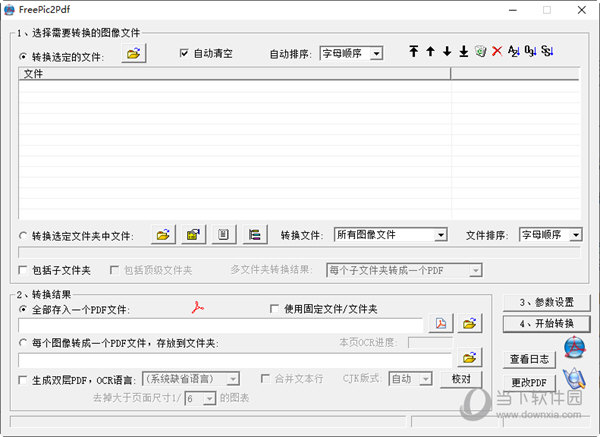Image resolution: width=600 pixels, height=437 pixels.
Task: Click the source folder path field
Action: click(299, 253)
